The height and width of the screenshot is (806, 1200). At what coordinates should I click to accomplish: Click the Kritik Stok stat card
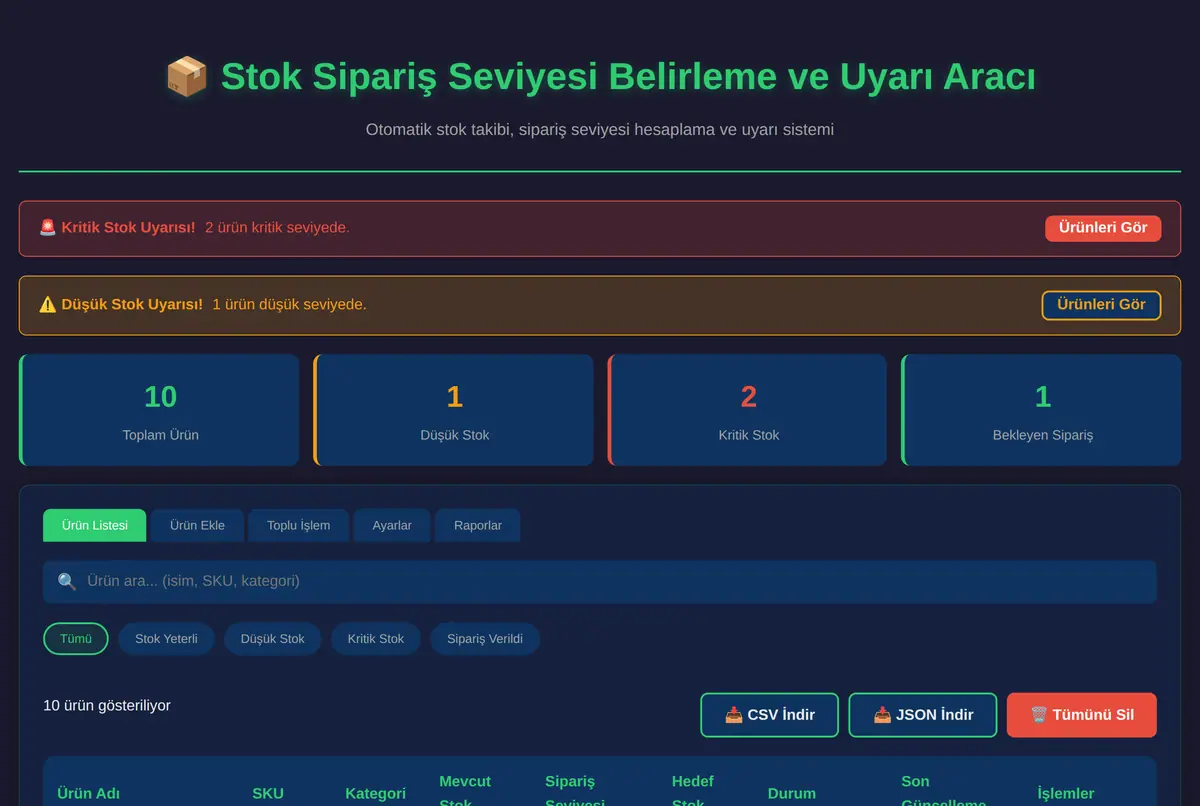[747, 410]
